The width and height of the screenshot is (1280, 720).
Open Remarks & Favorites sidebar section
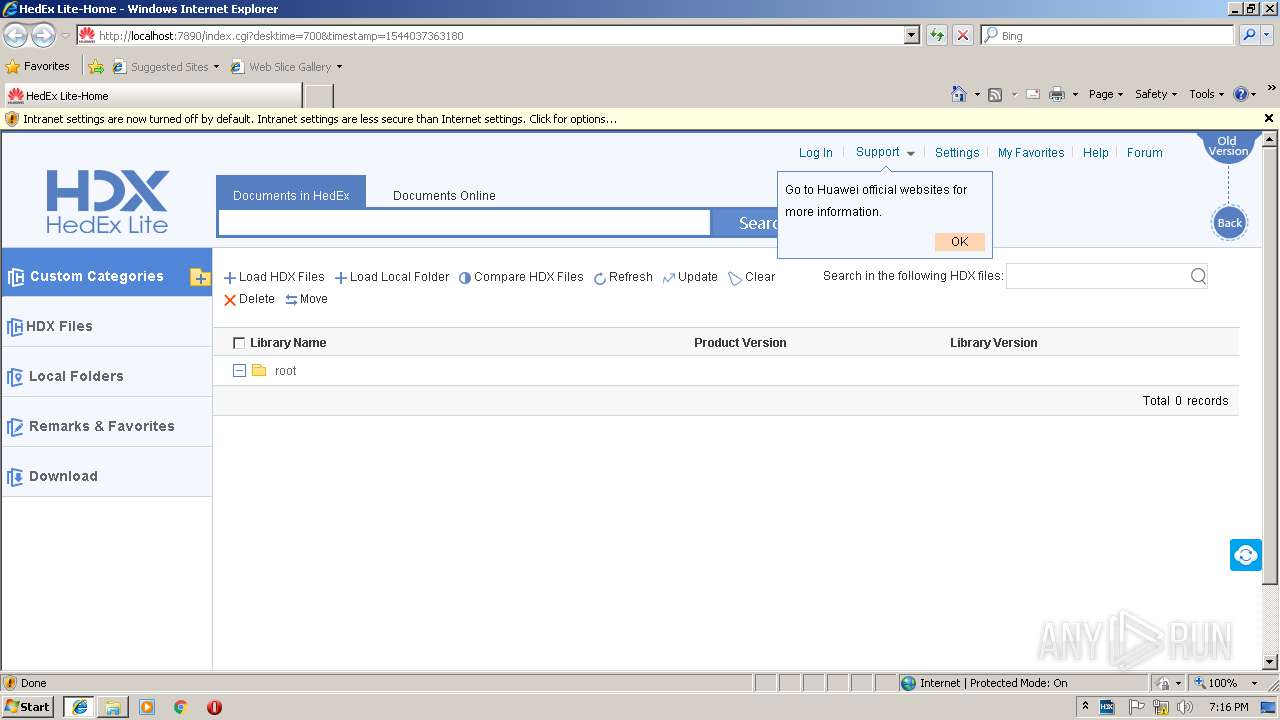[107, 426]
